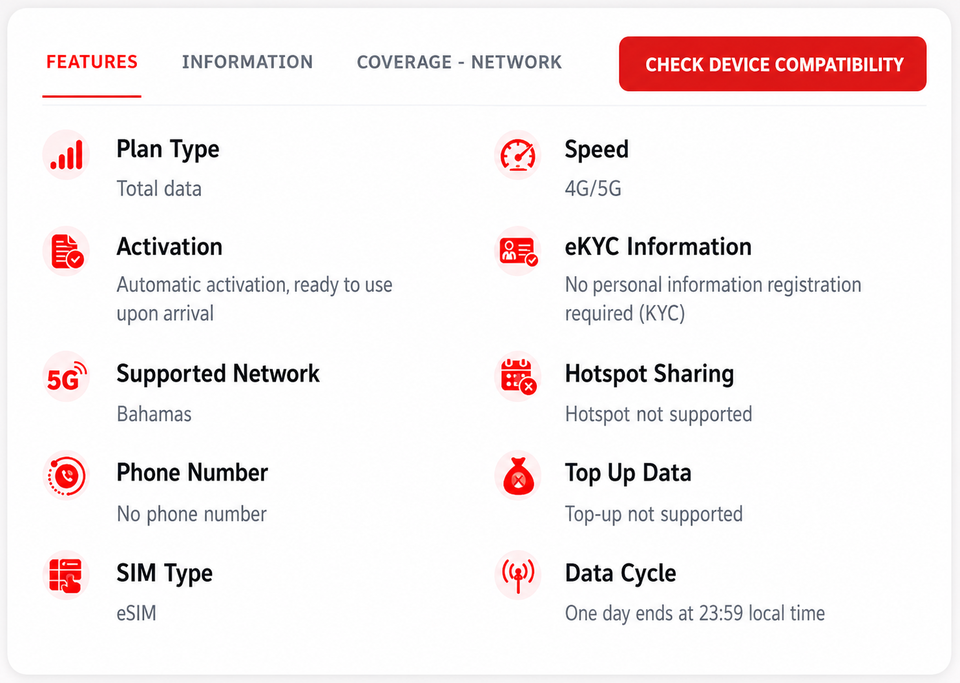Click the 5G Supported Network icon
The width and height of the screenshot is (960, 683).
point(66,377)
